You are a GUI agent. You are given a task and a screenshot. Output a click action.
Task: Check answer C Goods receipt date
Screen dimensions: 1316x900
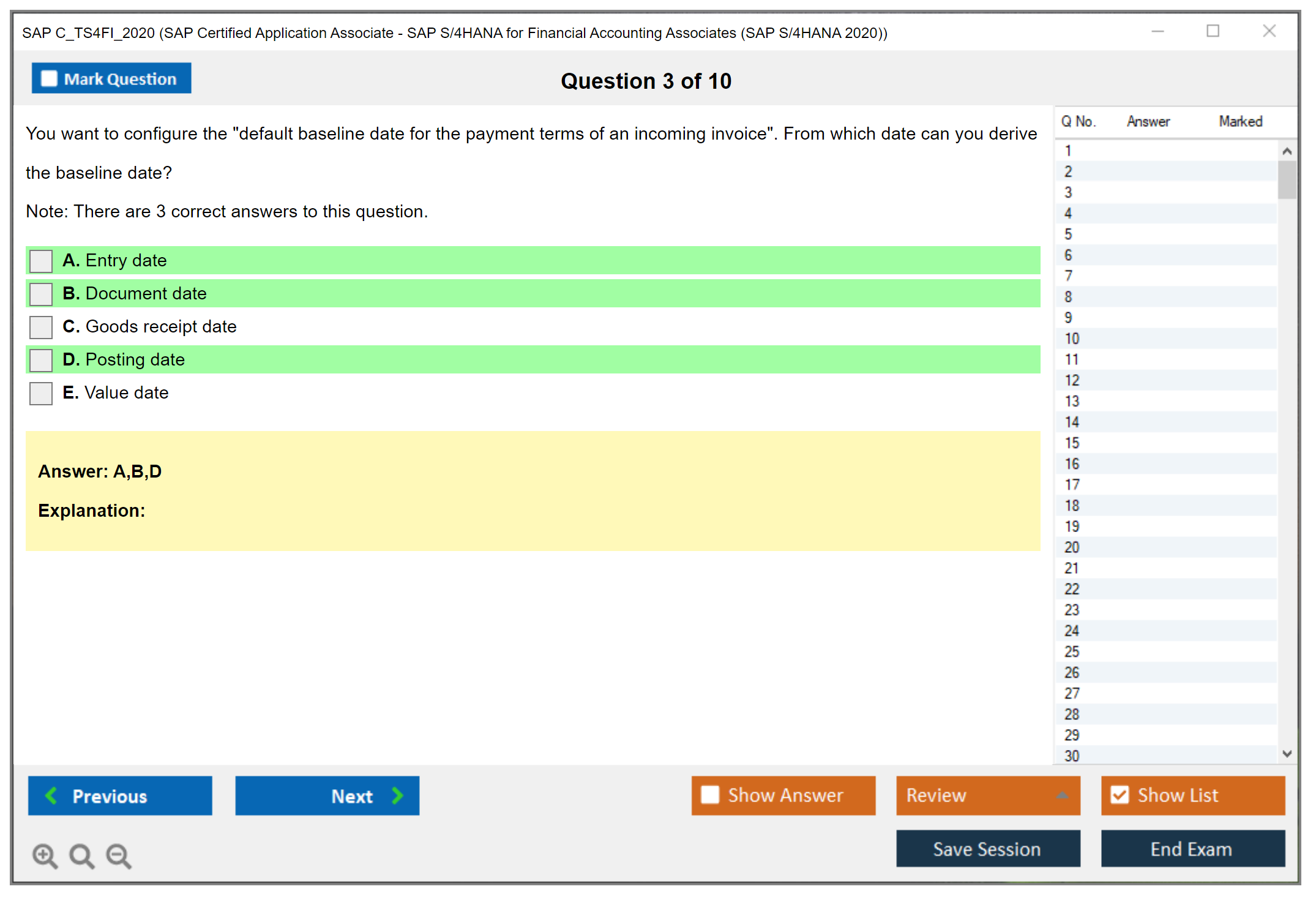click(x=41, y=327)
